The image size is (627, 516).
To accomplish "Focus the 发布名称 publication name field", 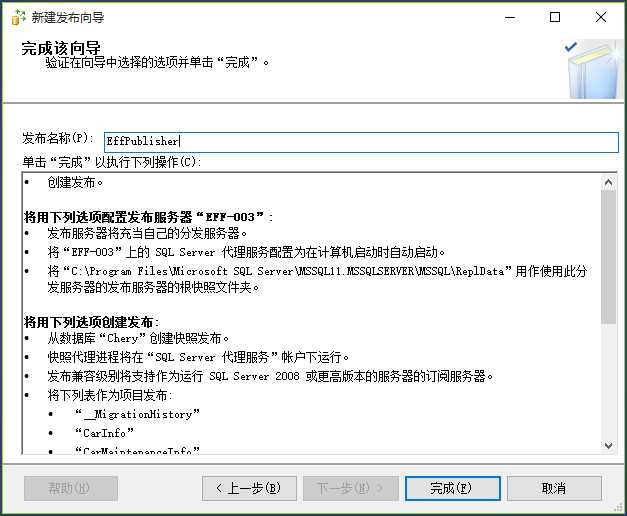I will point(361,142).
